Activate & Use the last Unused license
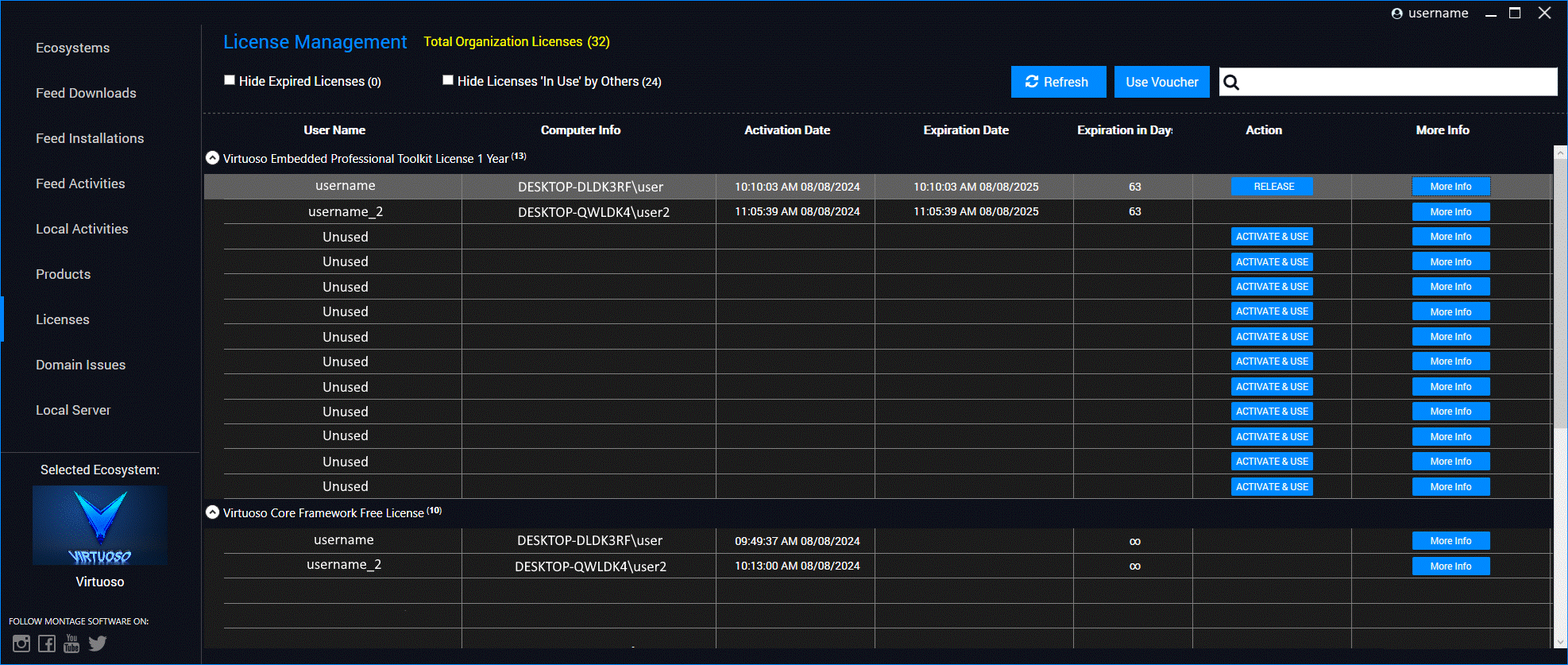 1273,487
